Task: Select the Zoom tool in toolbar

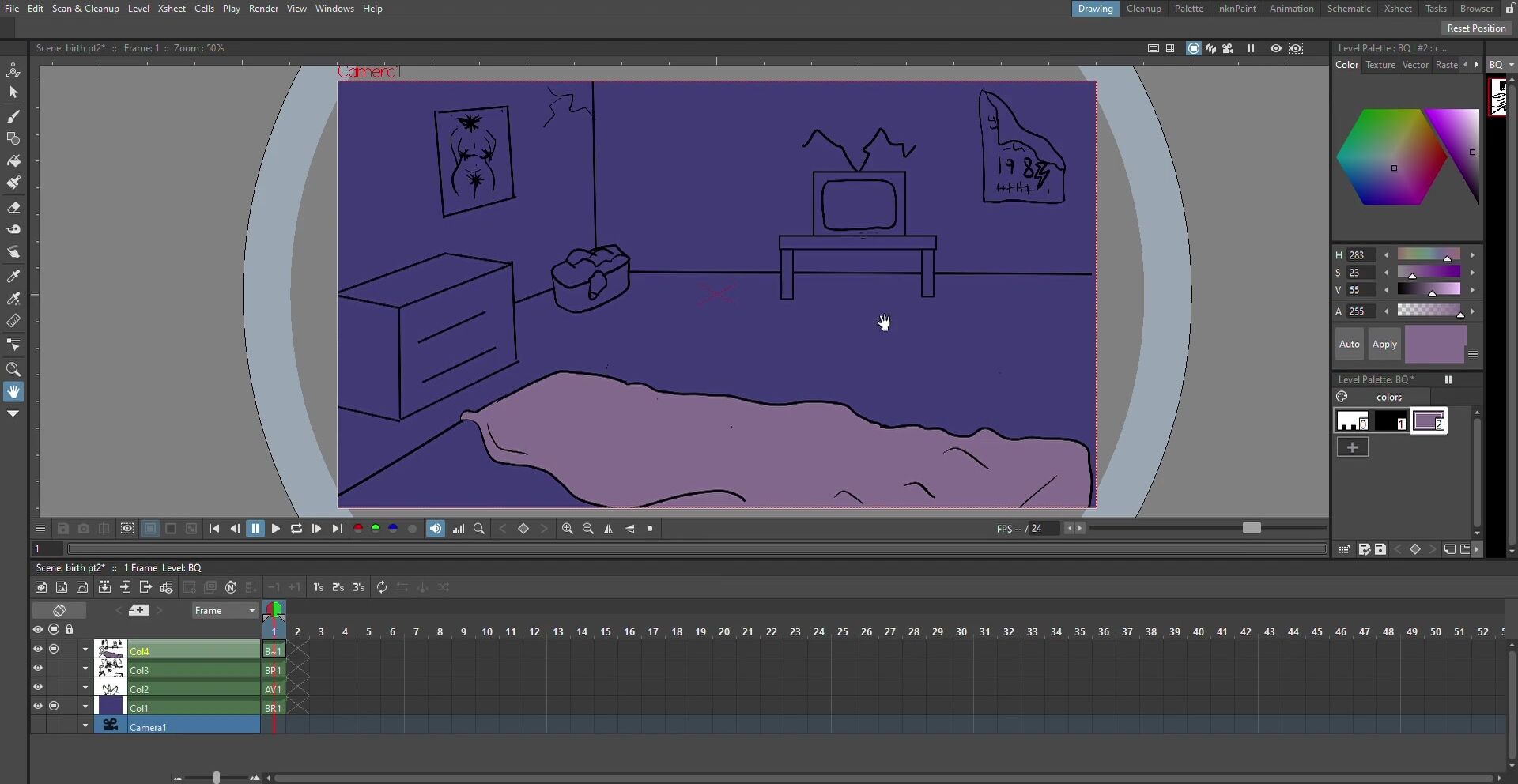Action: click(x=13, y=370)
